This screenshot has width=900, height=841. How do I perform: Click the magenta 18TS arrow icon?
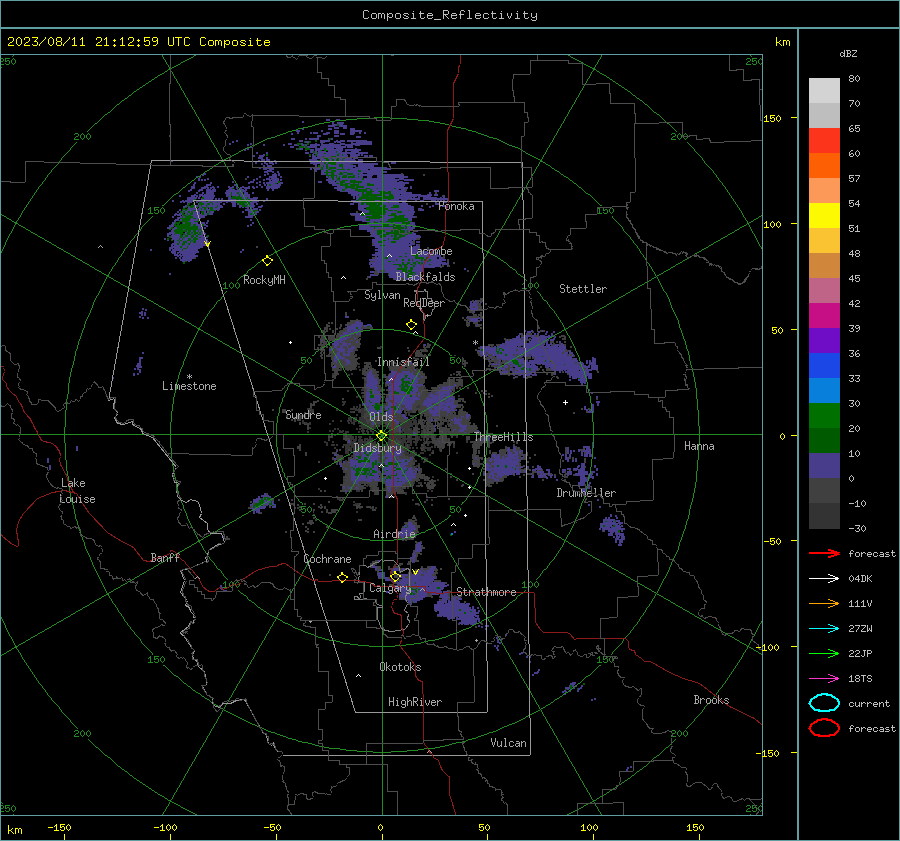click(824, 679)
